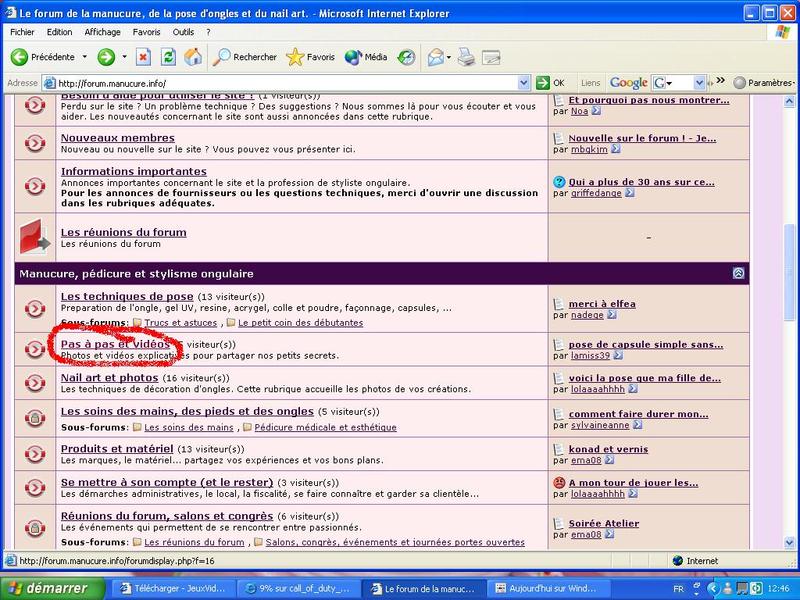The height and width of the screenshot is (600, 800).
Task: Open the Précédente back history dropdown arrow
Action: pyautogui.click(x=85, y=57)
